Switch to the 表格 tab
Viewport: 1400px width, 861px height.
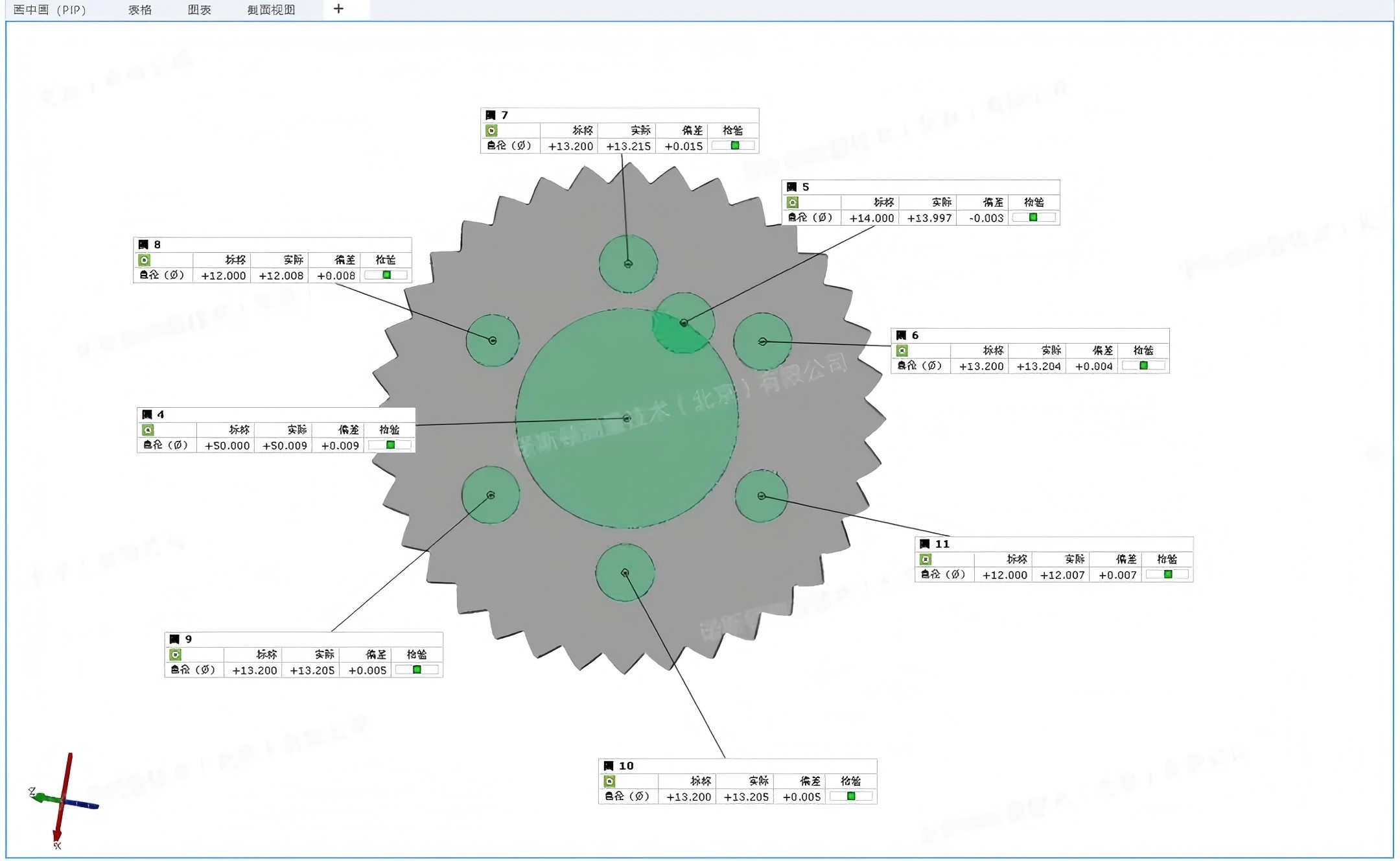[140, 10]
